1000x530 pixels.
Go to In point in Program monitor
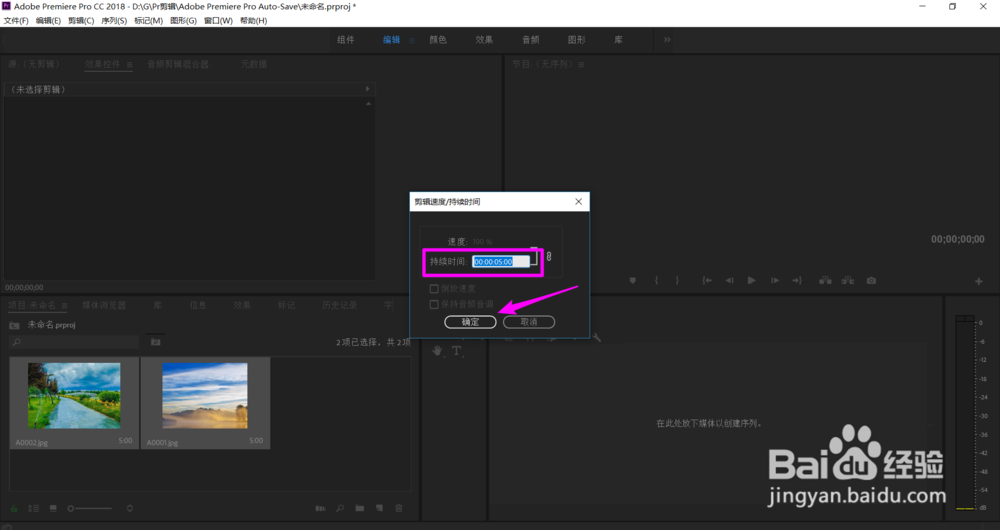tap(707, 281)
